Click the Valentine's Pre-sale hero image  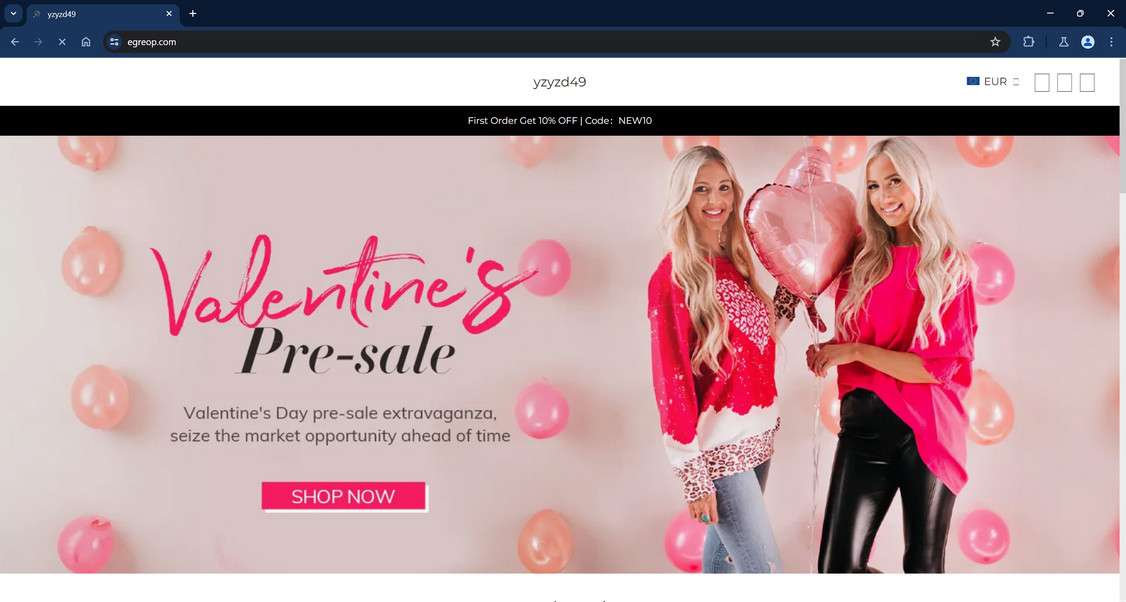coord(559,354)
